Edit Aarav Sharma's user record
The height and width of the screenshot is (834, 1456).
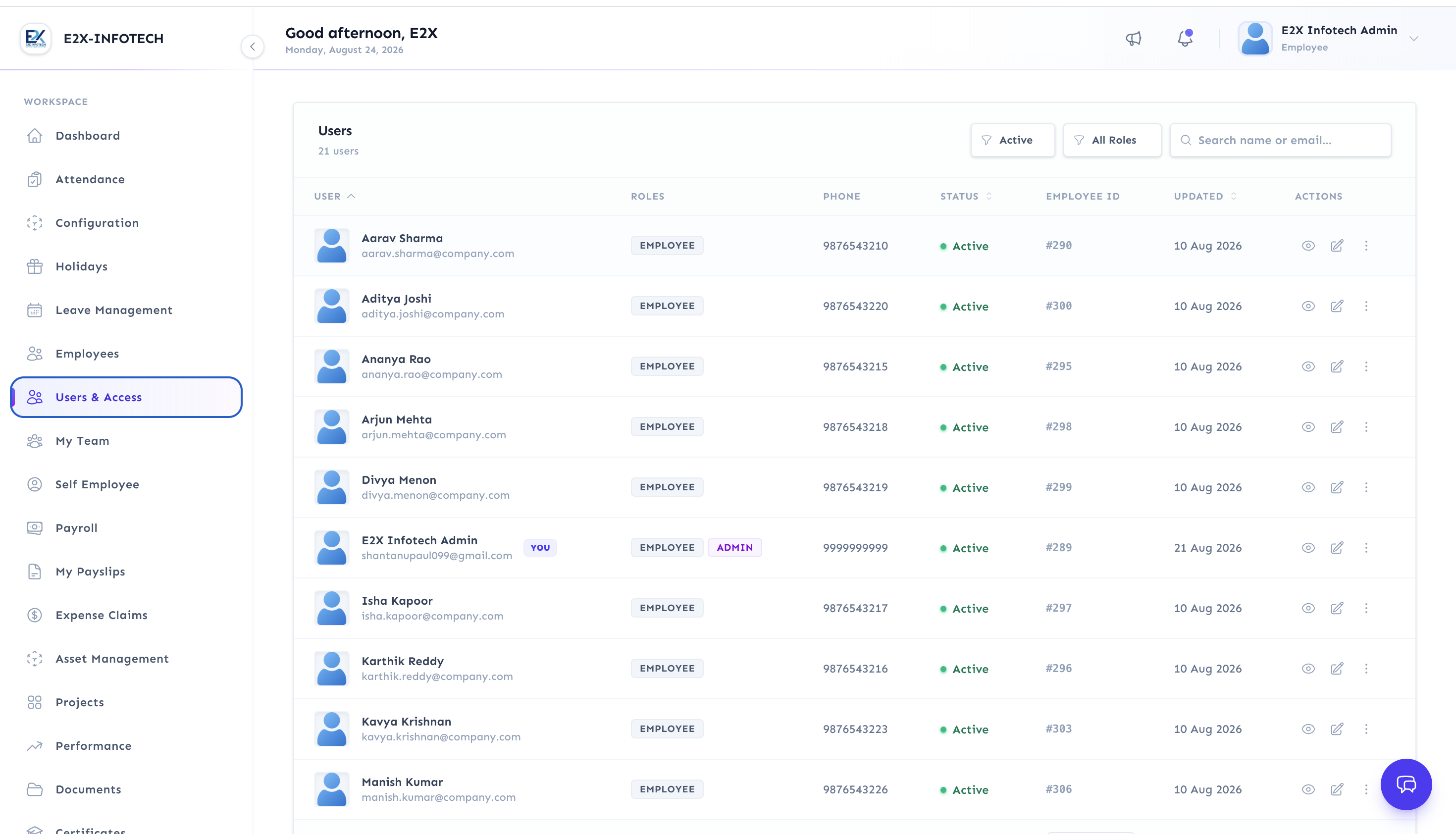click(1337, 246)
